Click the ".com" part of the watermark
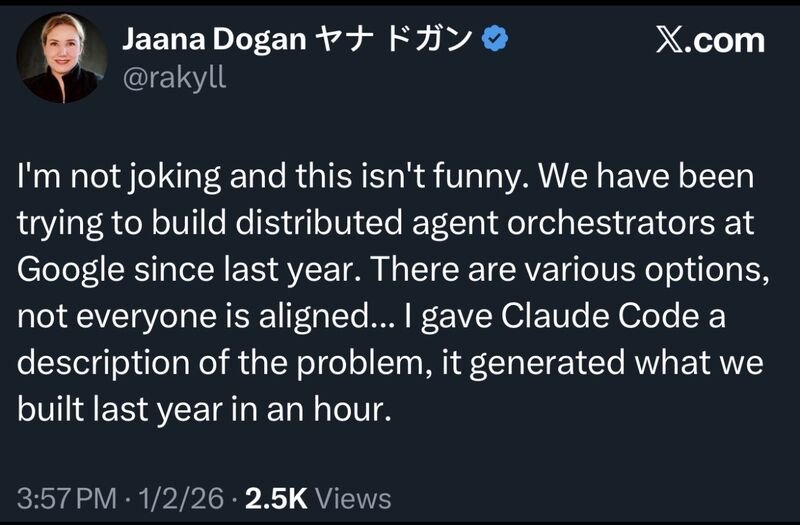 tap(723, 41)
